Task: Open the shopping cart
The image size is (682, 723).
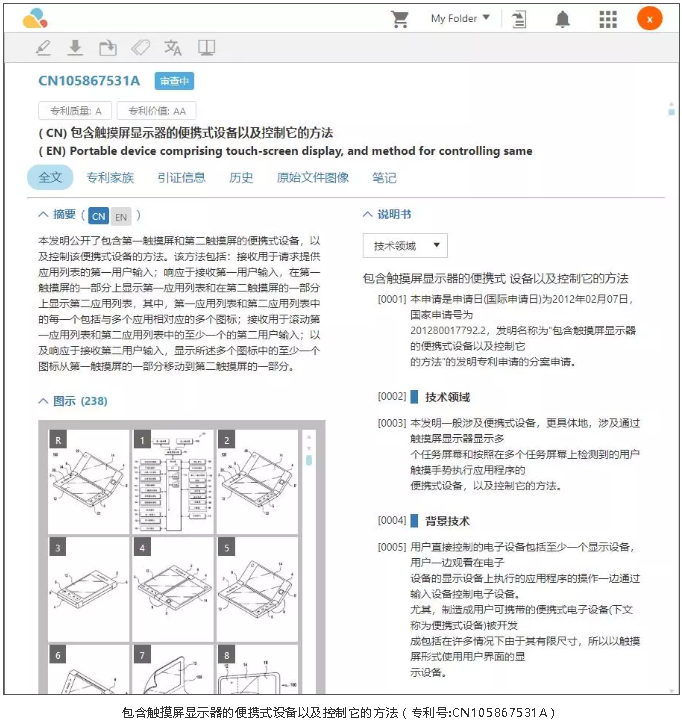Action: click(400, 19)
